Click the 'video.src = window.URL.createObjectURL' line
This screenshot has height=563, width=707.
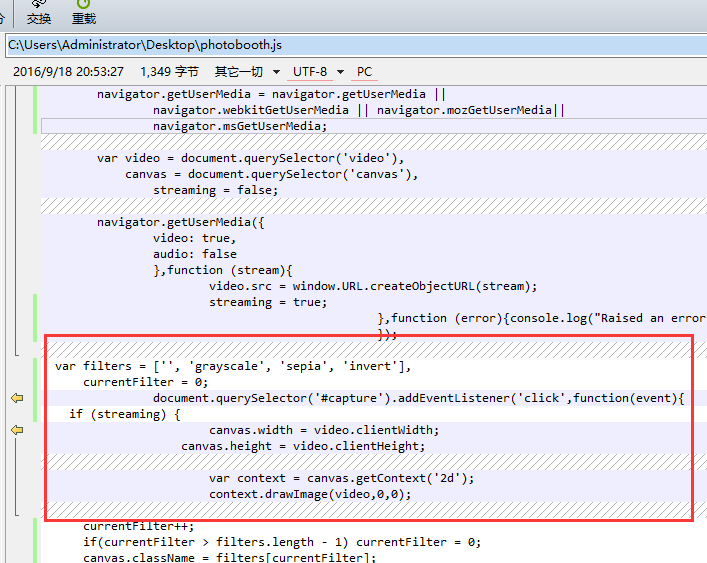coord(372,286)
